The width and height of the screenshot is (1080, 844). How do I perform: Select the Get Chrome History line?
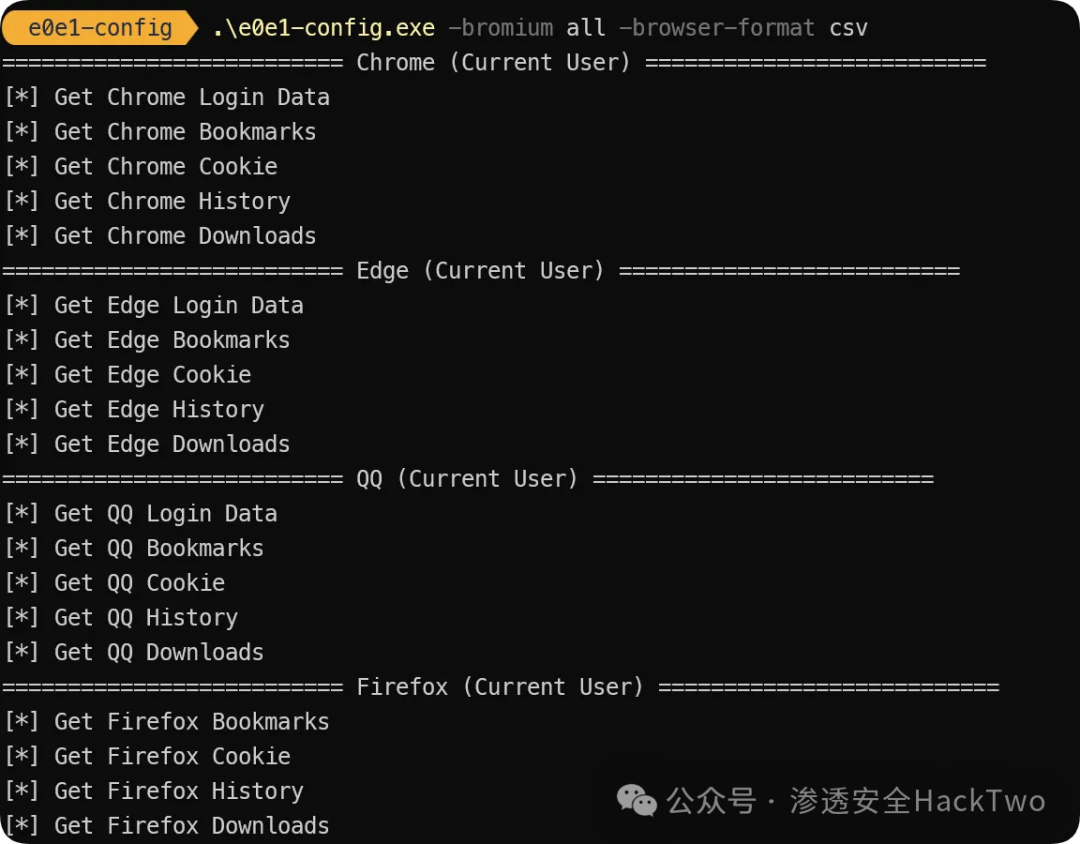147,201
